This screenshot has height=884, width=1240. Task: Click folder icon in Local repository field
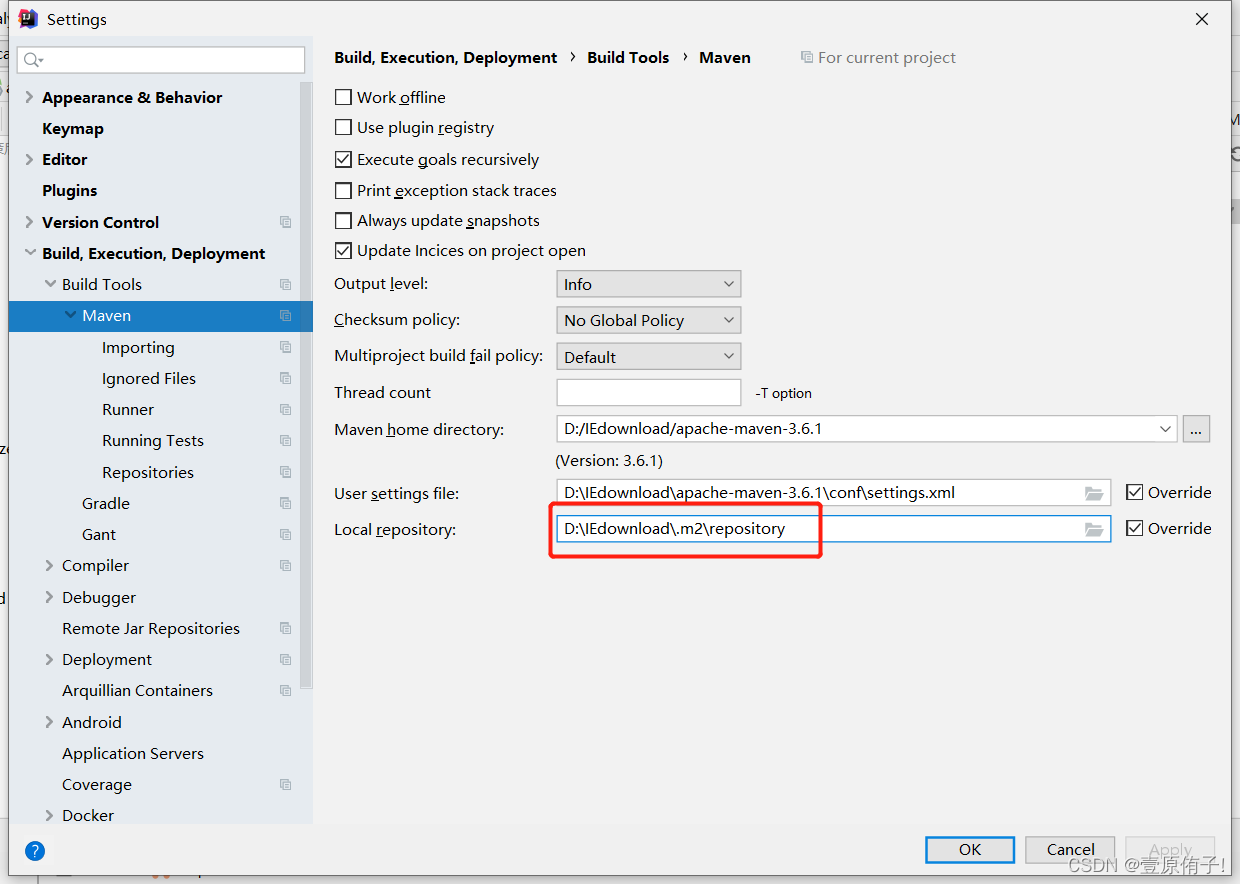(1094, 529)
